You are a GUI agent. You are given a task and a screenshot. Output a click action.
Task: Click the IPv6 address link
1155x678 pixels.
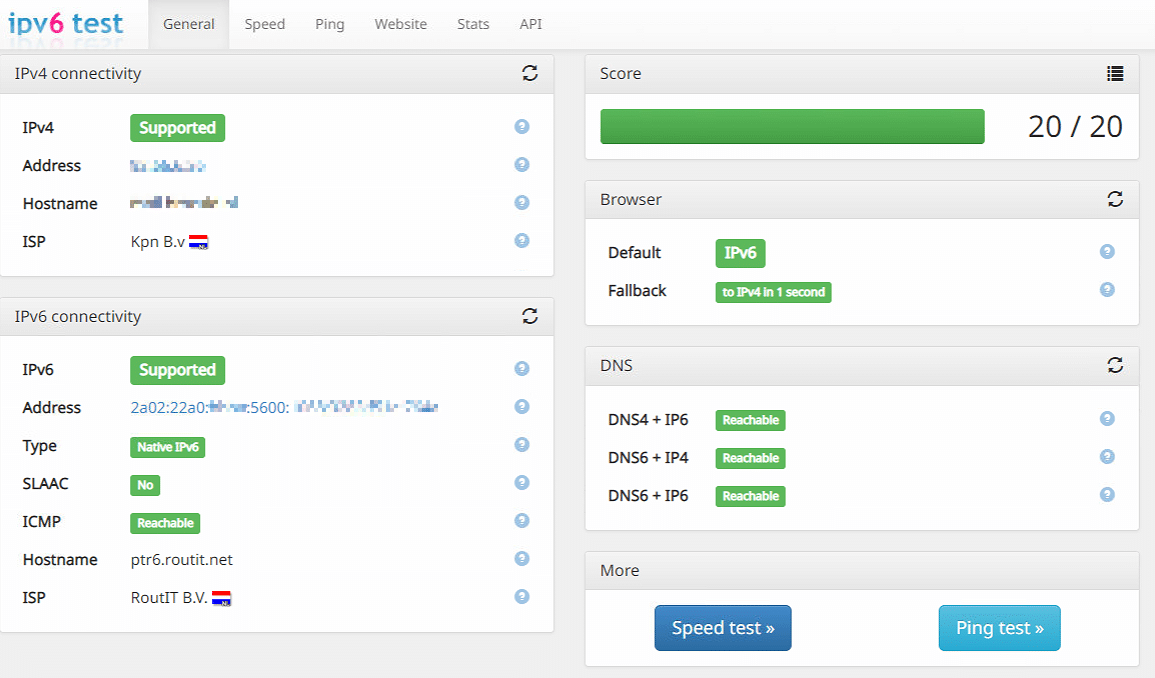pyautogui.click(x=284, y=407)
